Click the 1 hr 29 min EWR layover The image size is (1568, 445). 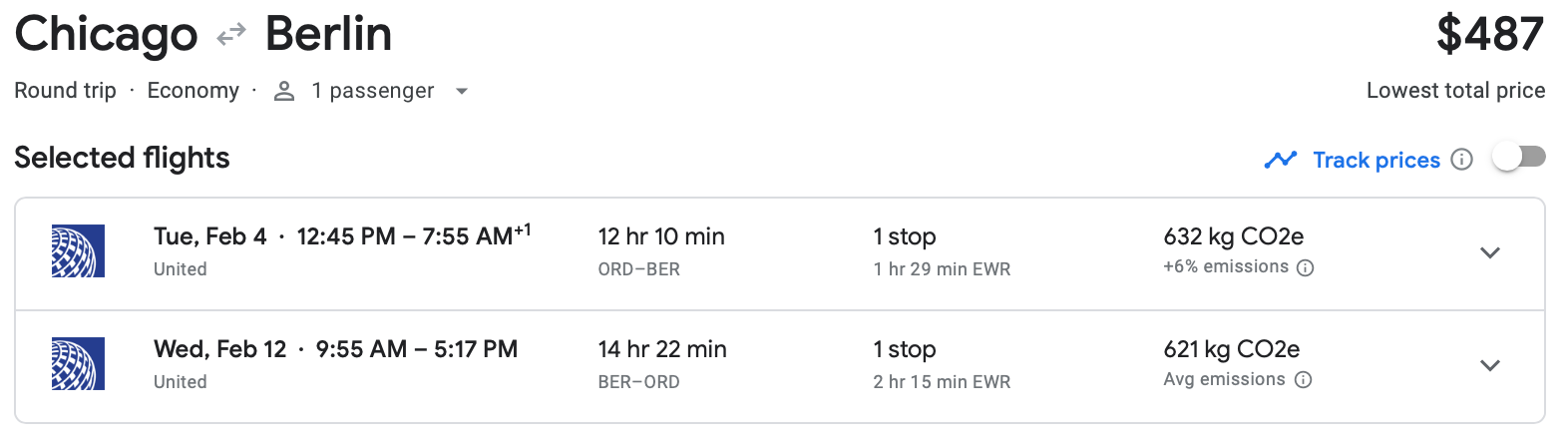point(942,269)
